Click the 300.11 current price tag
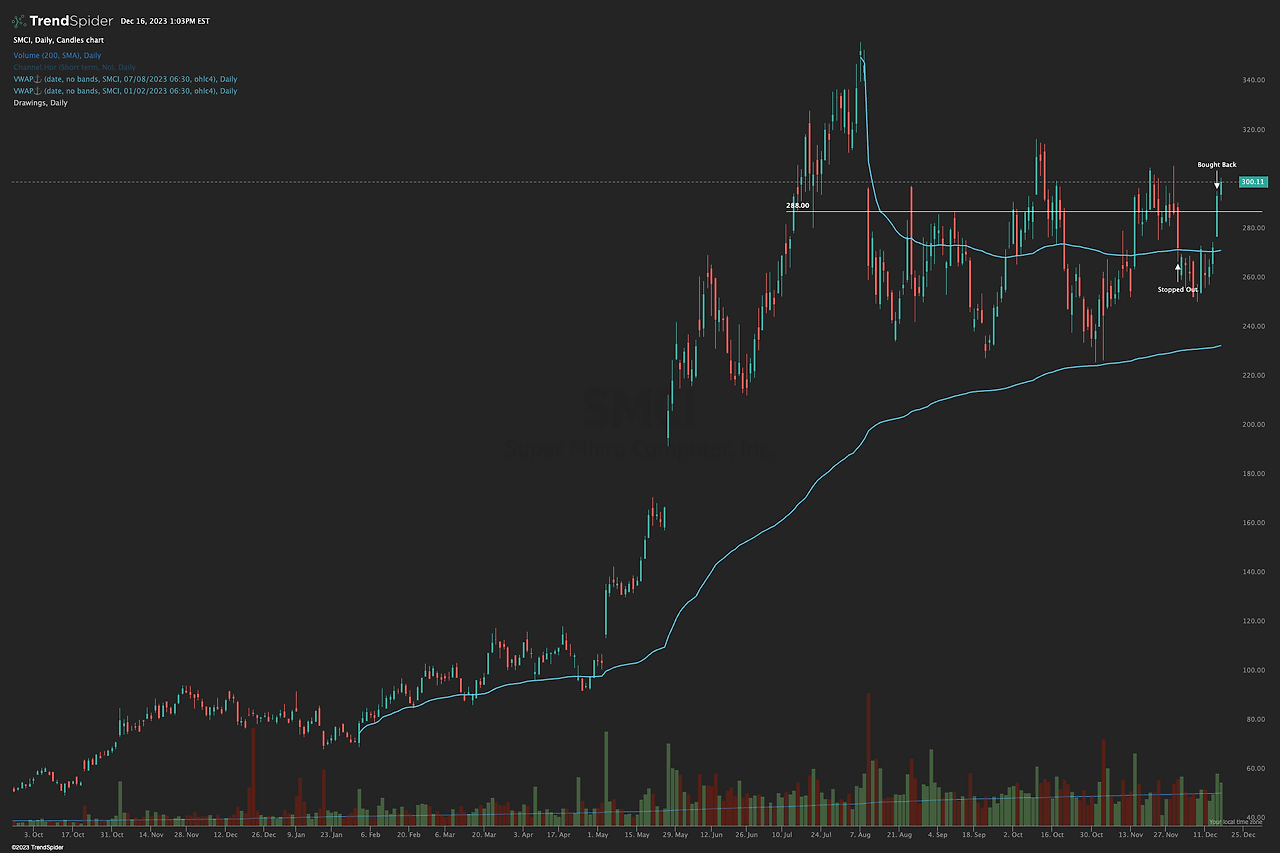This screenshot has height=853, width=1280. (1252, 182)
